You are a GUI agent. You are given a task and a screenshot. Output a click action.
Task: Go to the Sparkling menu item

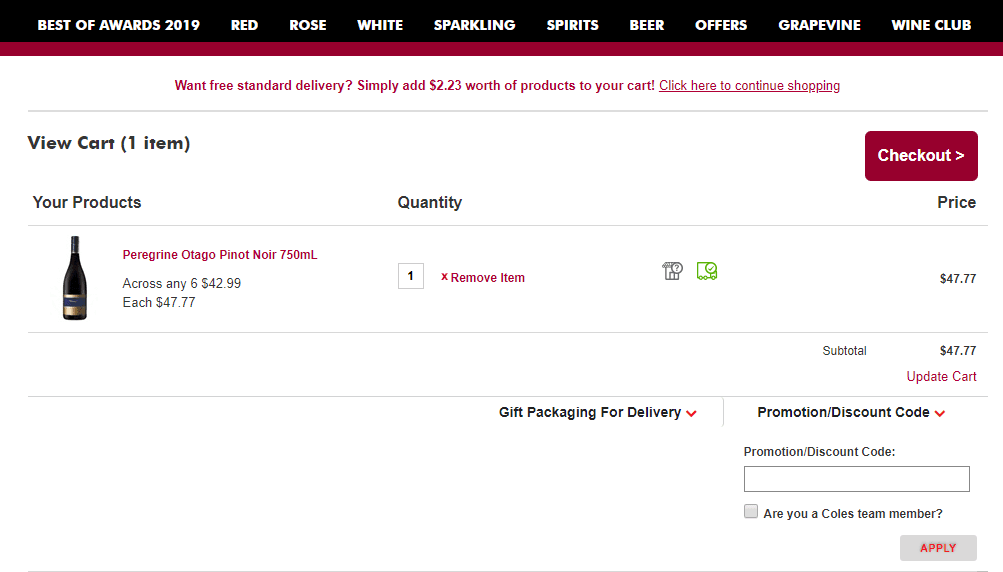coord(474,25)
